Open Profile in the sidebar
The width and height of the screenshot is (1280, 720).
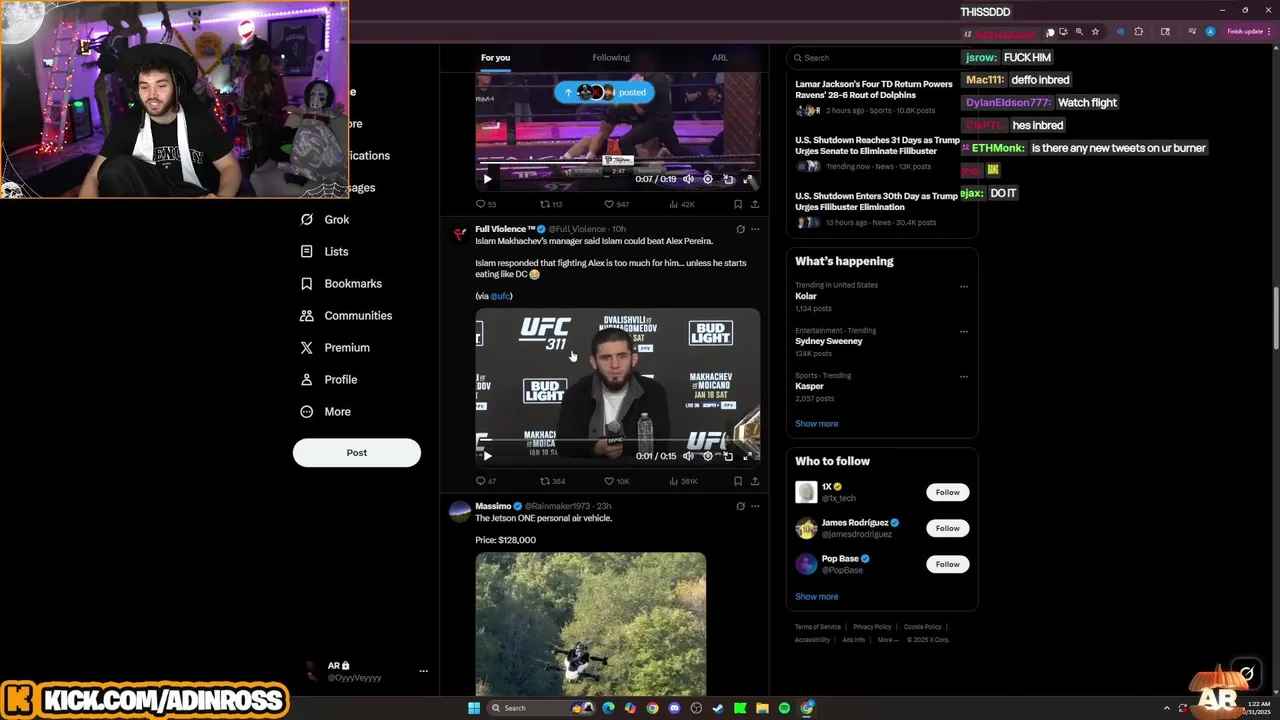(x=328, y=379)
